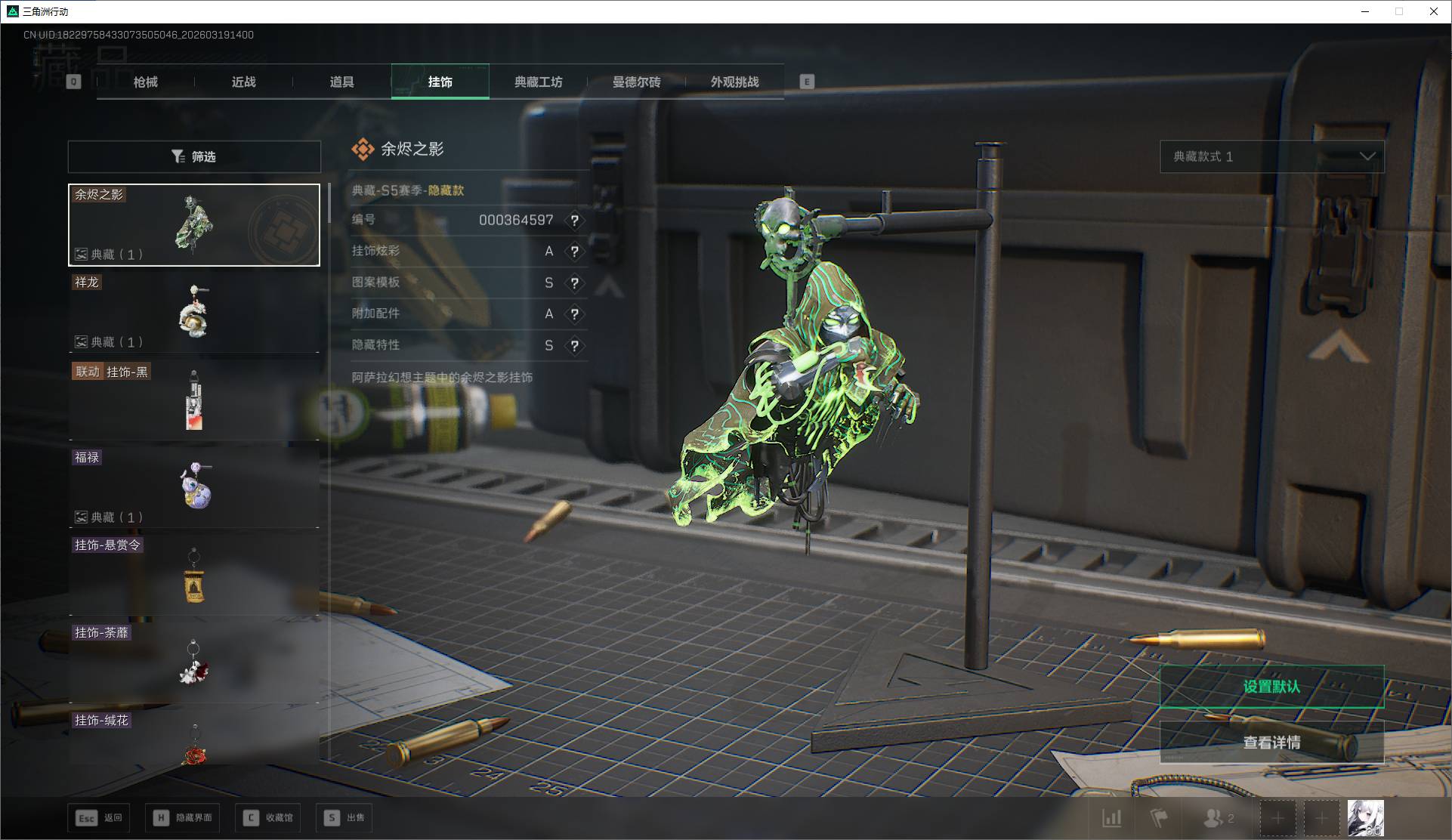Open the 典藏工坊 tab
The image size is (1452, 840).
pyautogui.click(x=538, y=82)
